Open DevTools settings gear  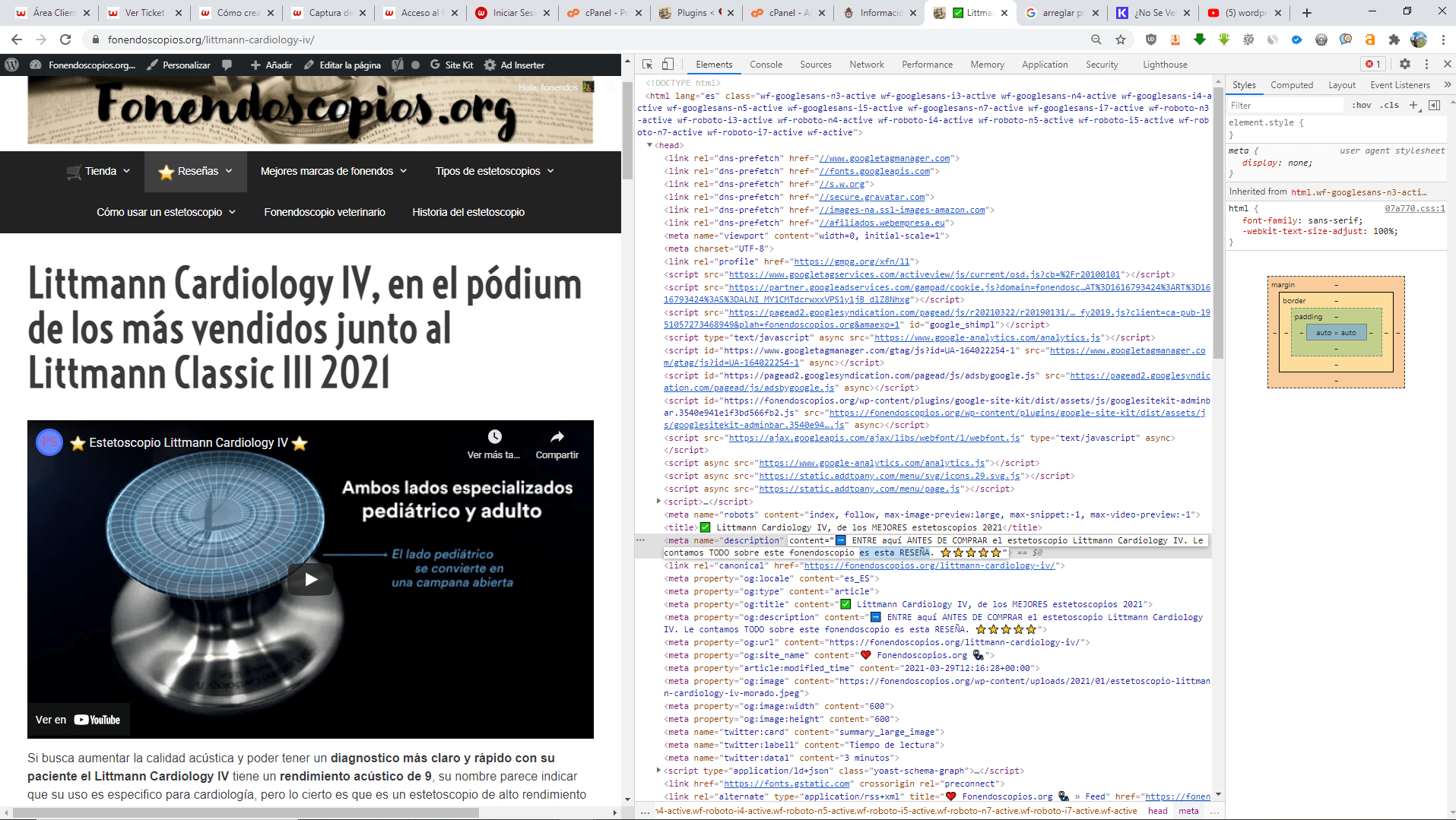(x=1405, y=65)
